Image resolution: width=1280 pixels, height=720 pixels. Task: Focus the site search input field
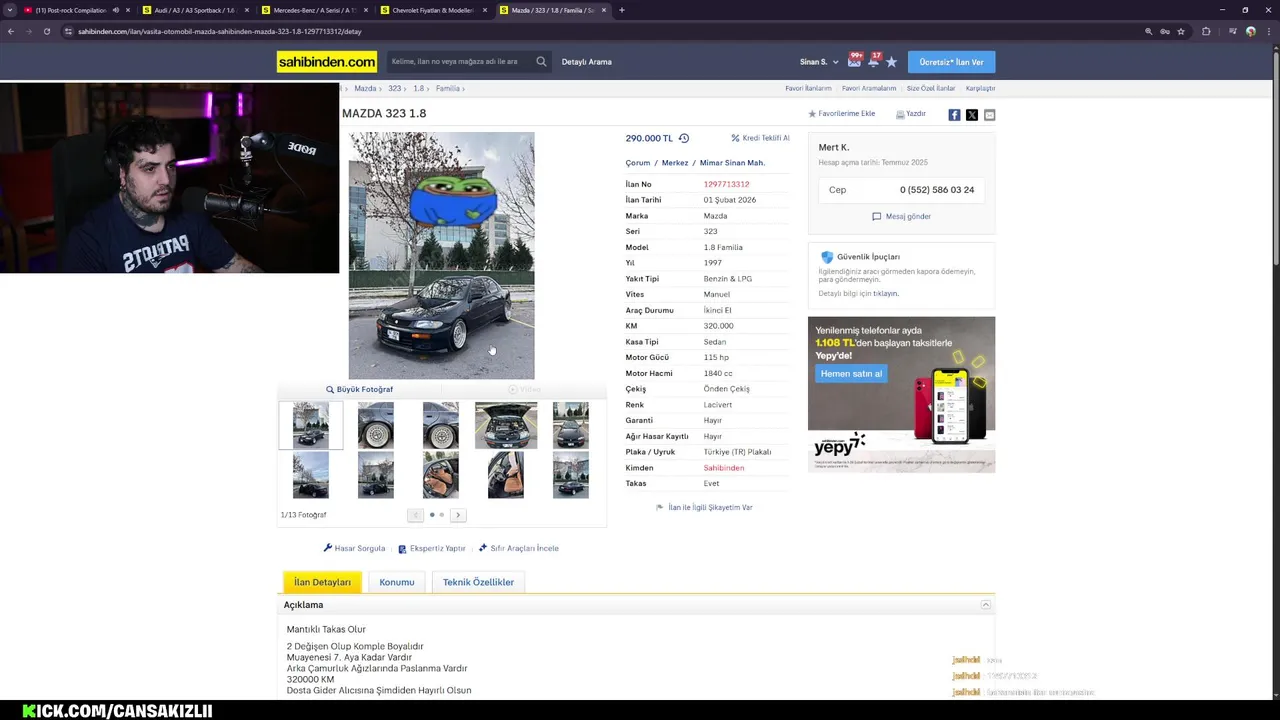[x=460, y=62]
